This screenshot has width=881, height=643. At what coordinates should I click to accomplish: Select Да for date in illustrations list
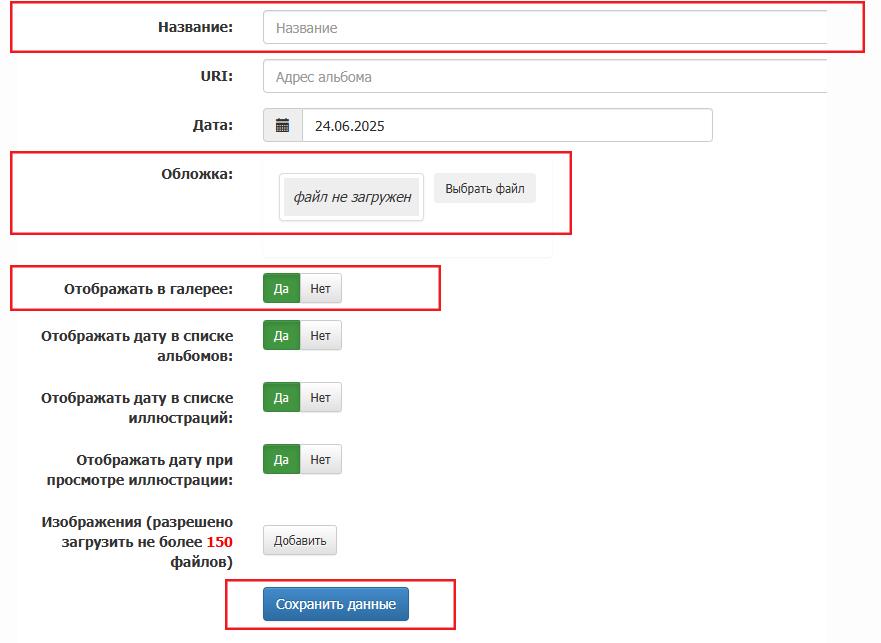coord(281,398)
